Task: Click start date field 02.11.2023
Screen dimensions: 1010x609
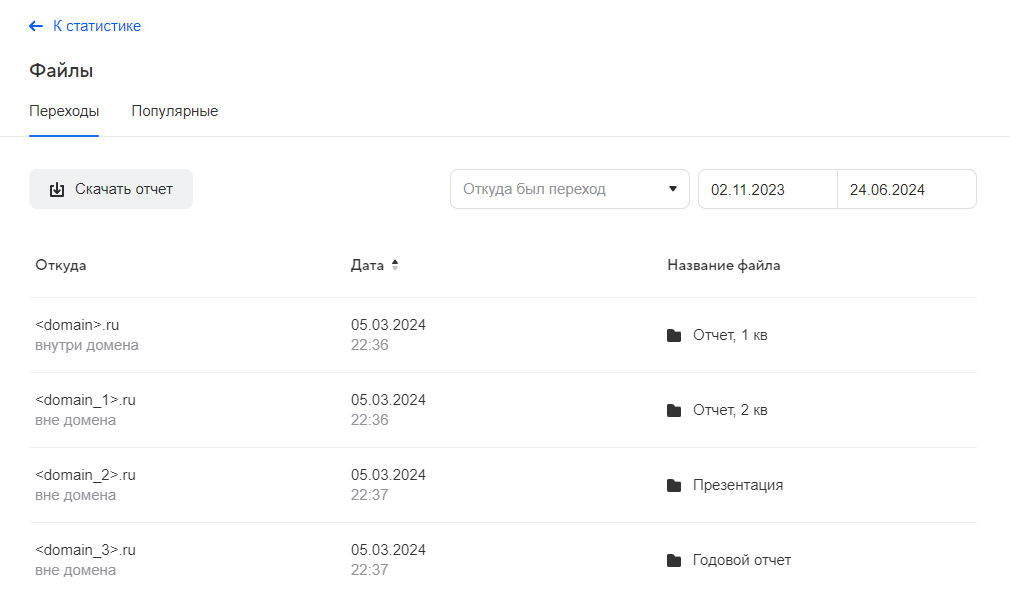Action: [767, 189]
